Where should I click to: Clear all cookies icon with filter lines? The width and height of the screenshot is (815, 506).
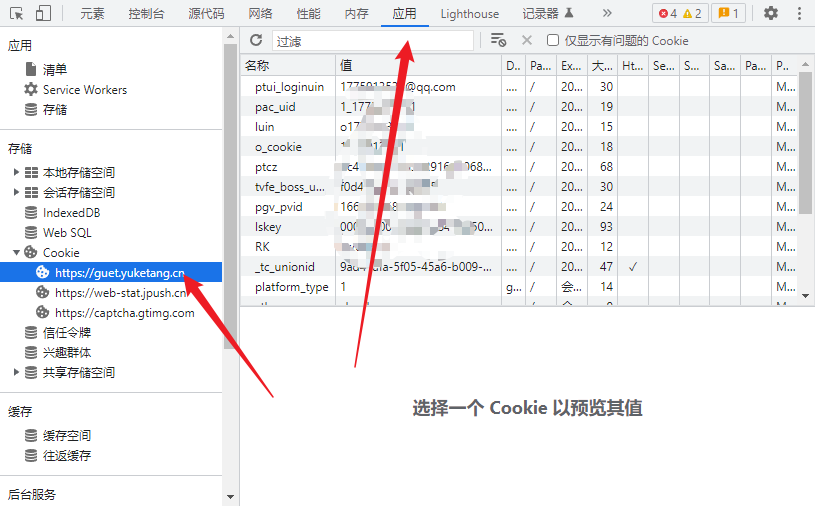pos(498,40)
